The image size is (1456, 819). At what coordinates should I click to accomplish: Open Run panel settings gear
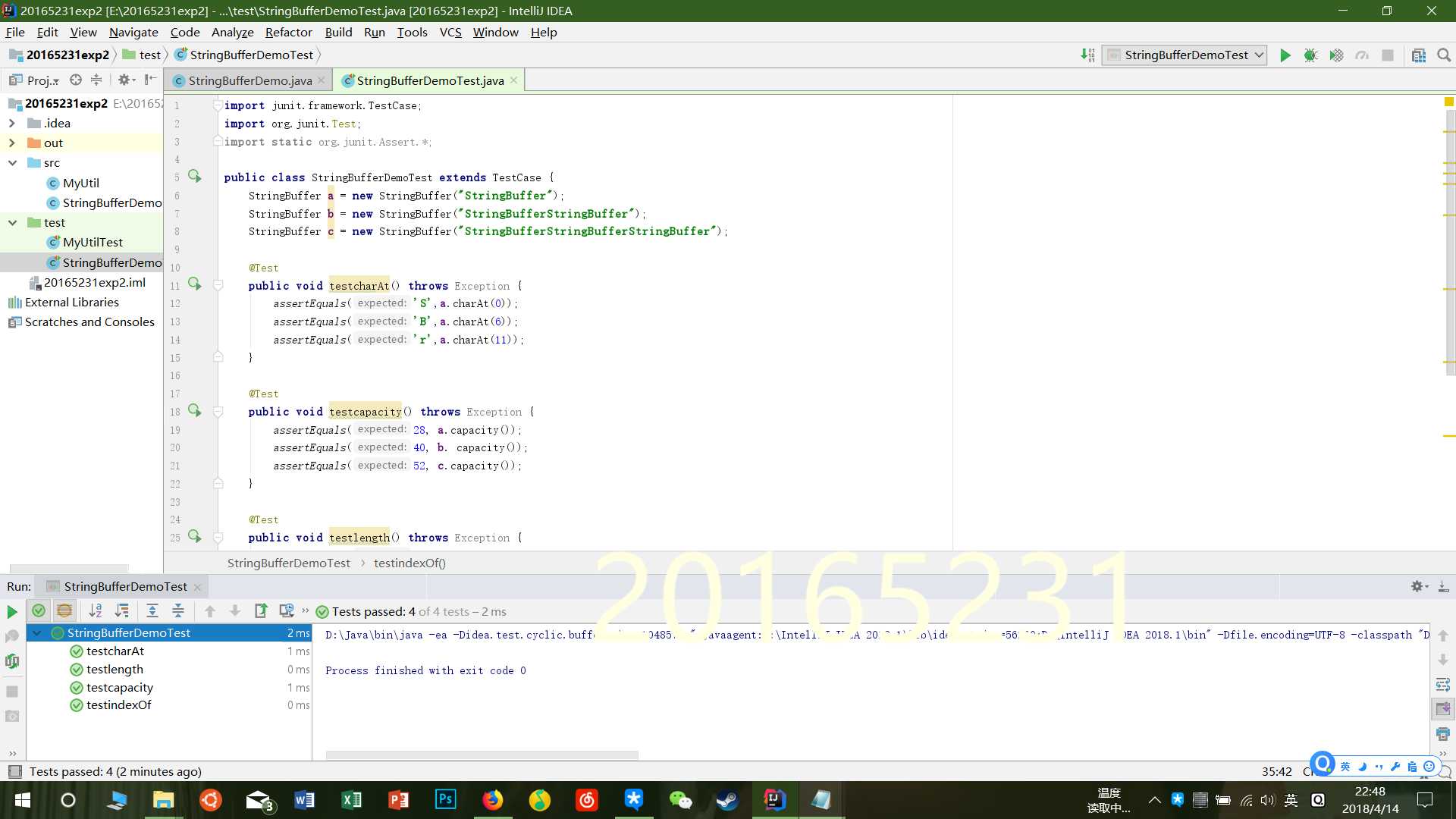1417,586
